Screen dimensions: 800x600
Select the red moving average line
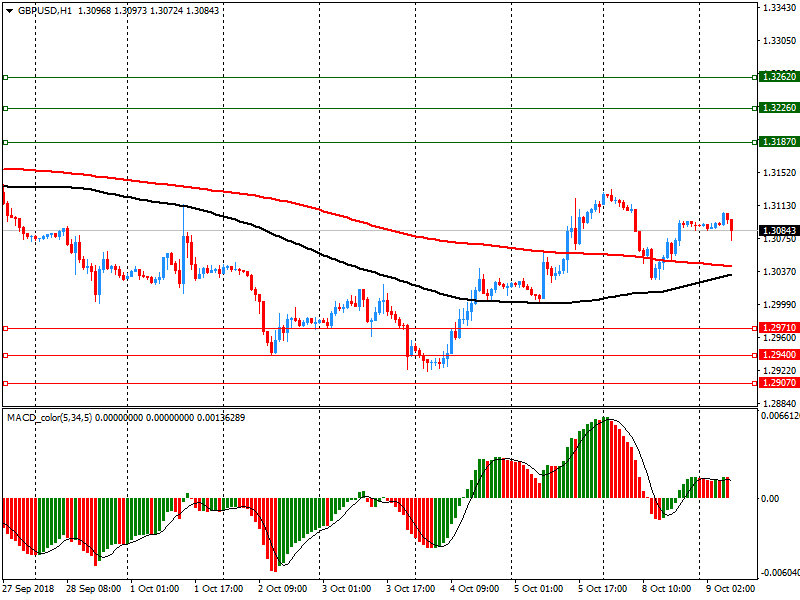tap(300, 205)
